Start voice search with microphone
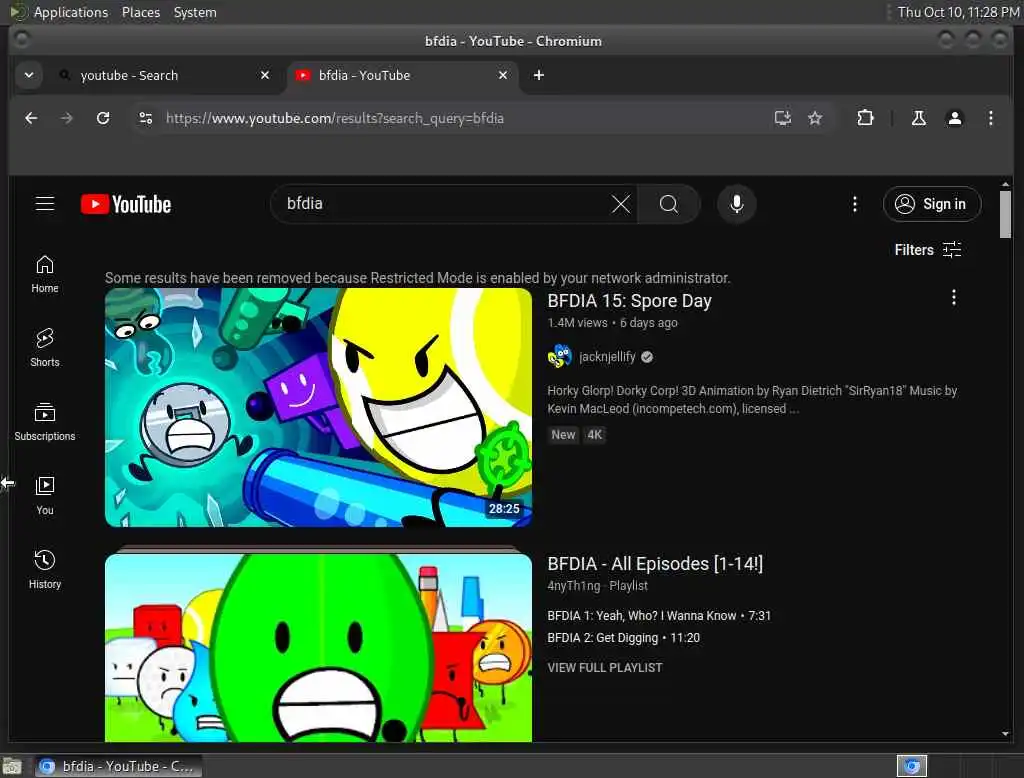Image resolution: width=1024 pixels, height=778 pixels. [737, 204]
